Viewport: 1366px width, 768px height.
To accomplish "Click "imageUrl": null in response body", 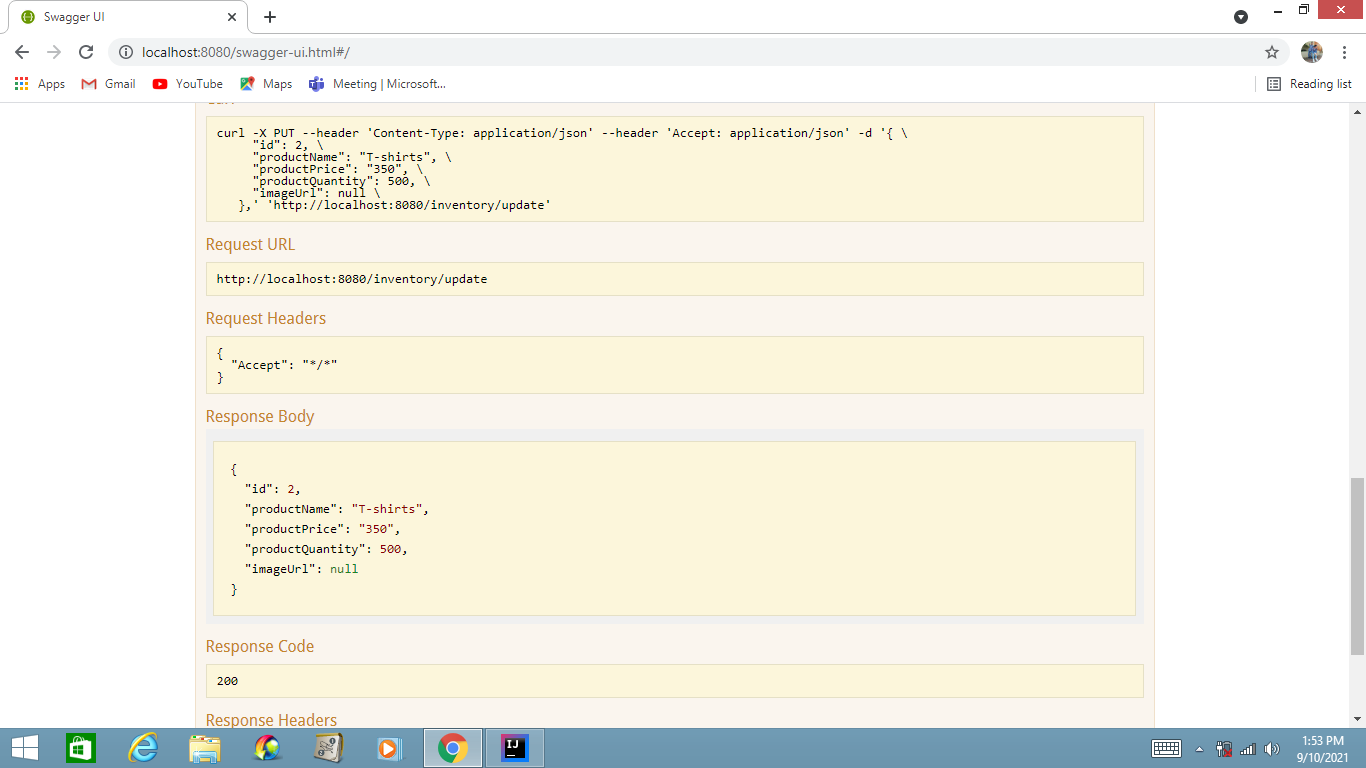I will 301,569.
